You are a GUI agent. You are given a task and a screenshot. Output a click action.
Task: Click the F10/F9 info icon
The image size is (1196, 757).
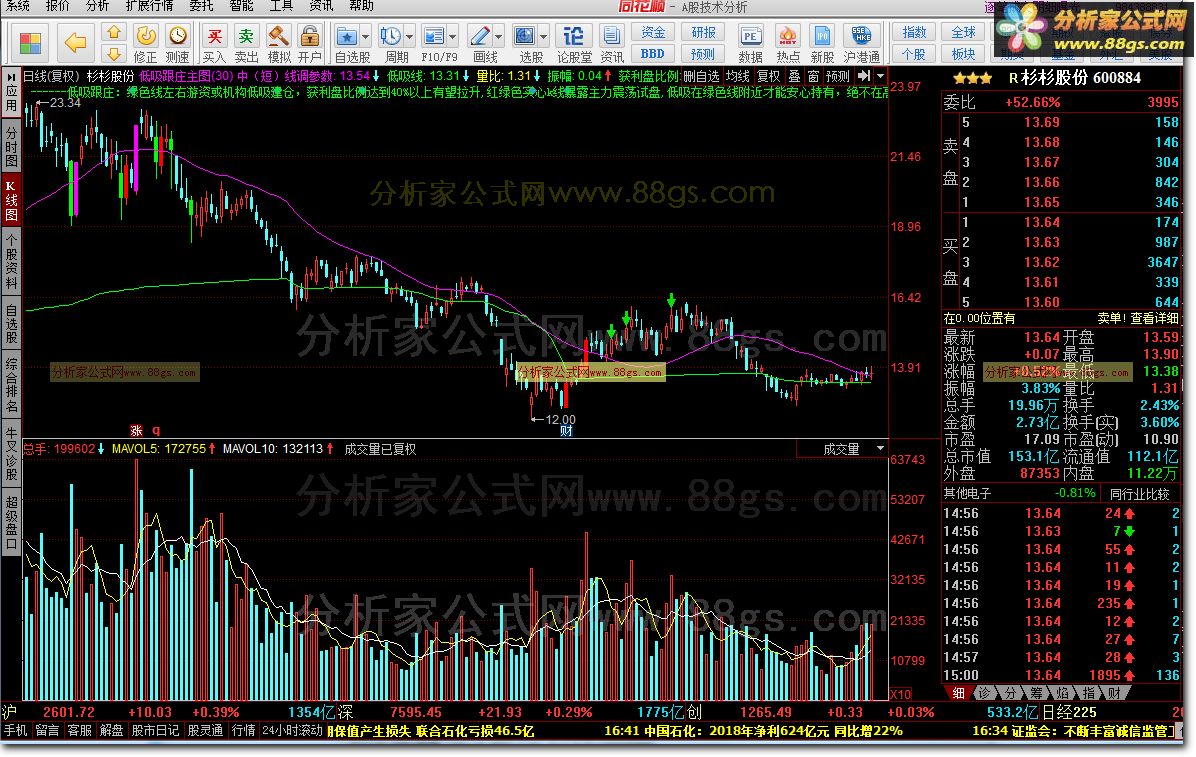coord(433,36)
